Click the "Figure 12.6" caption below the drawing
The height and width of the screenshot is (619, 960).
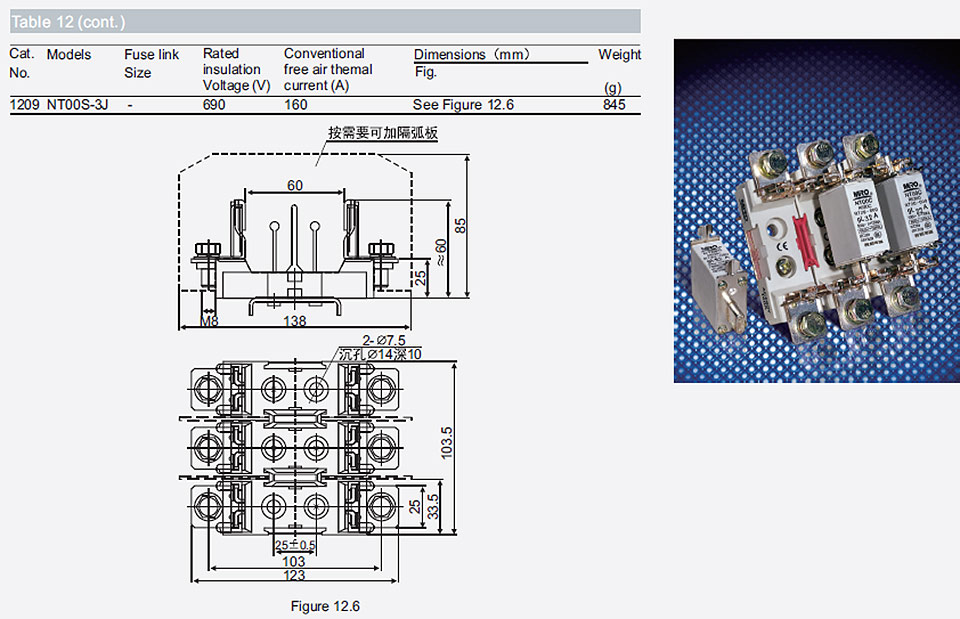(325, 606)
